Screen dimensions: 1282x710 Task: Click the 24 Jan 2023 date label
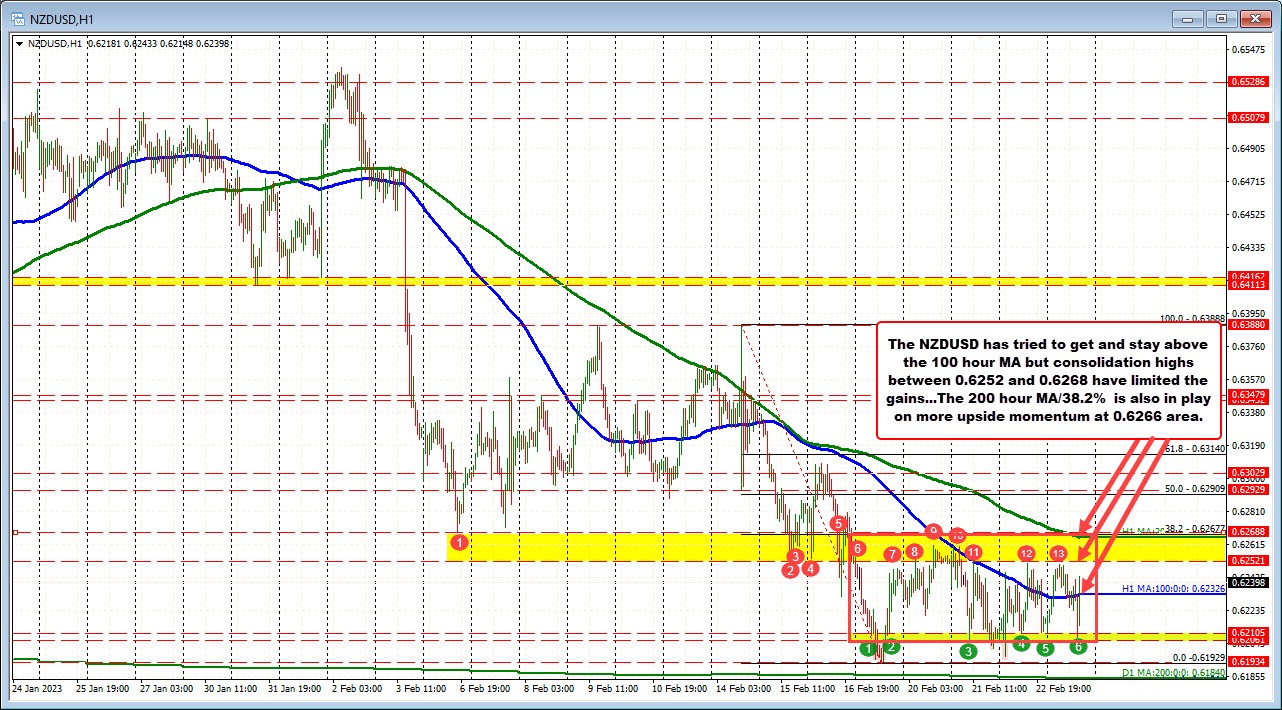tap(38, 689)
